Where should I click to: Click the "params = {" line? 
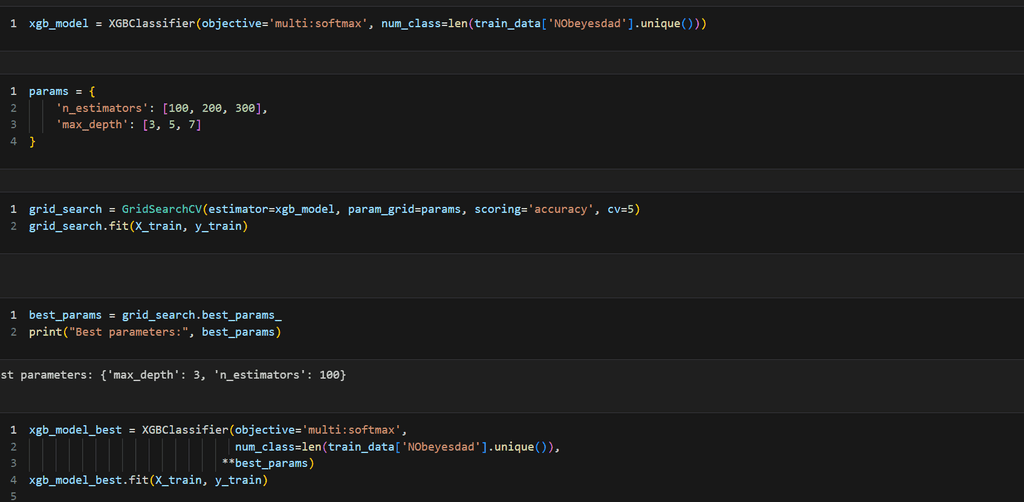coord(62,91)
